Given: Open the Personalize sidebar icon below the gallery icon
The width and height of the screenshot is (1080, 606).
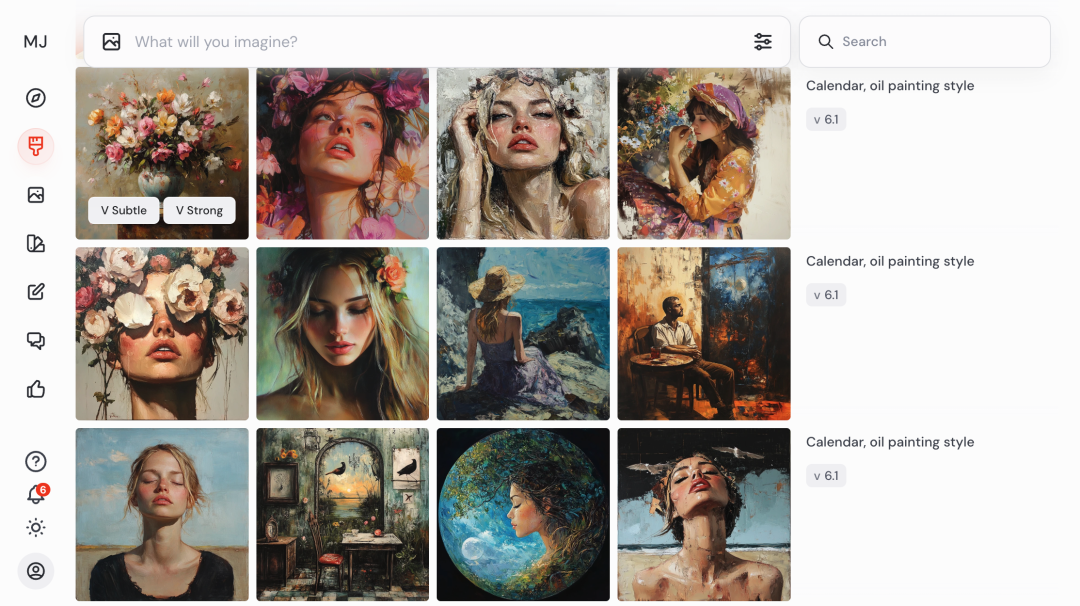Looking at the screenshot, I should tap(36, 243).
